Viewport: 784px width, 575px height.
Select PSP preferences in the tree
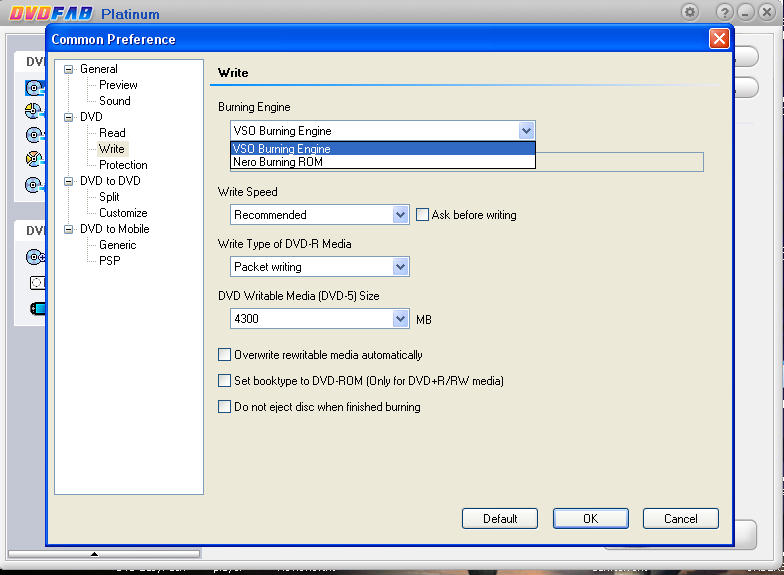click(x=110, y=261)
